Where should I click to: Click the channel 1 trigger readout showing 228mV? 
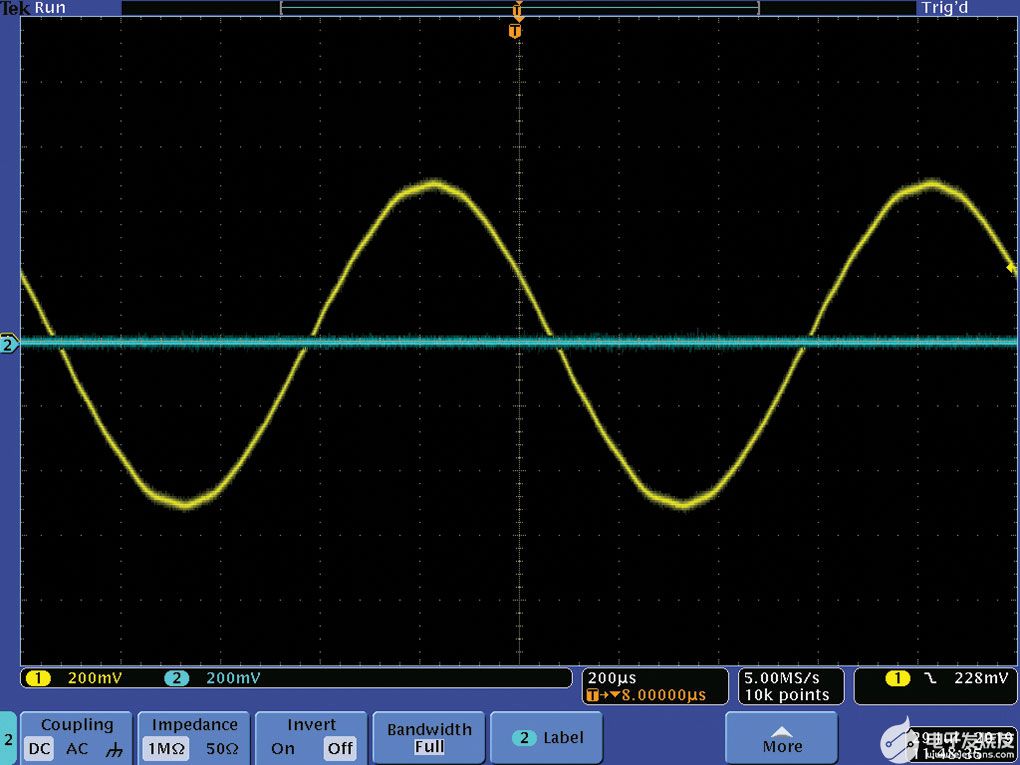[x=935, y=678]
